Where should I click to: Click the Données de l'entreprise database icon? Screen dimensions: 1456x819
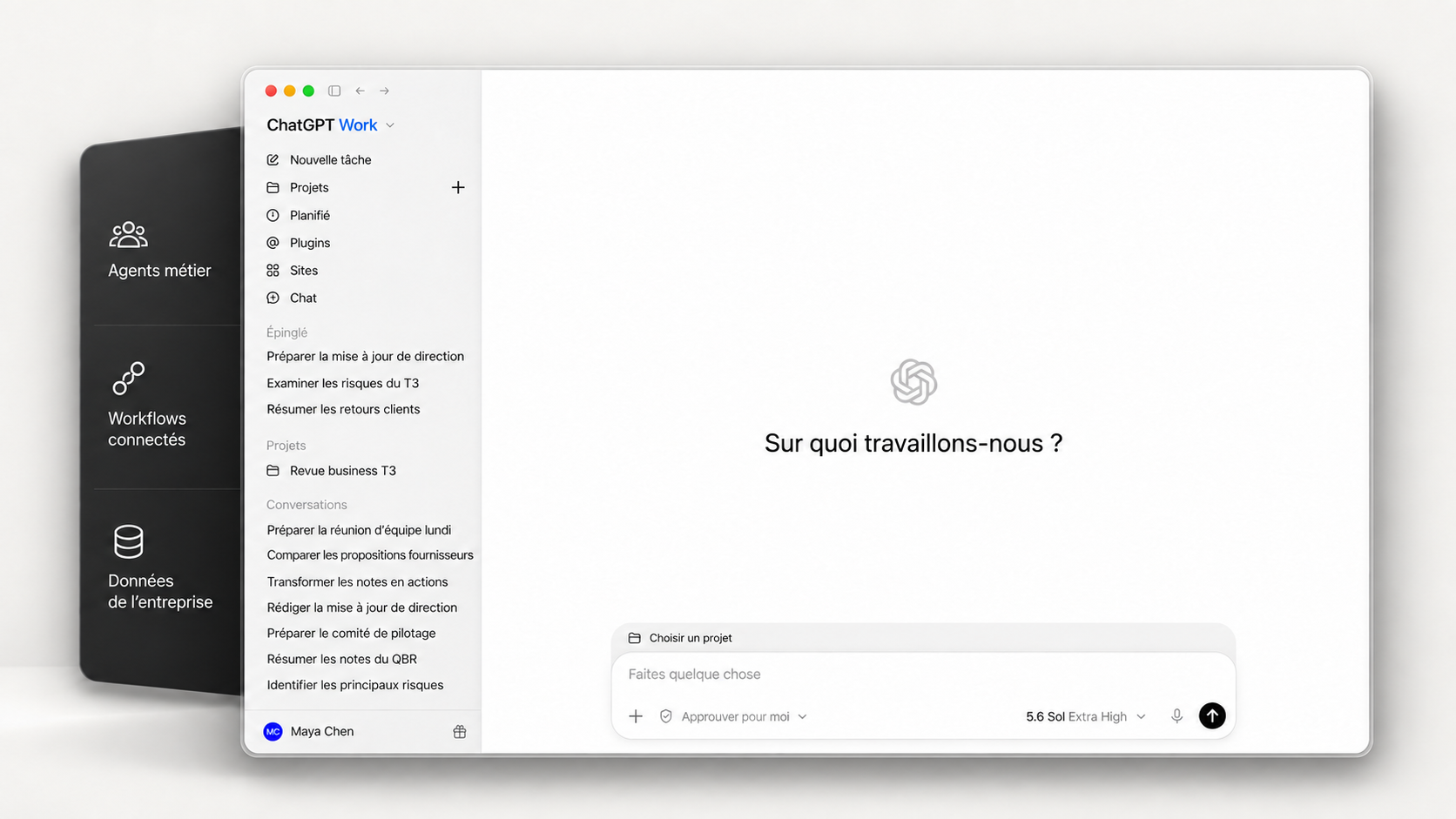[129, 541]
